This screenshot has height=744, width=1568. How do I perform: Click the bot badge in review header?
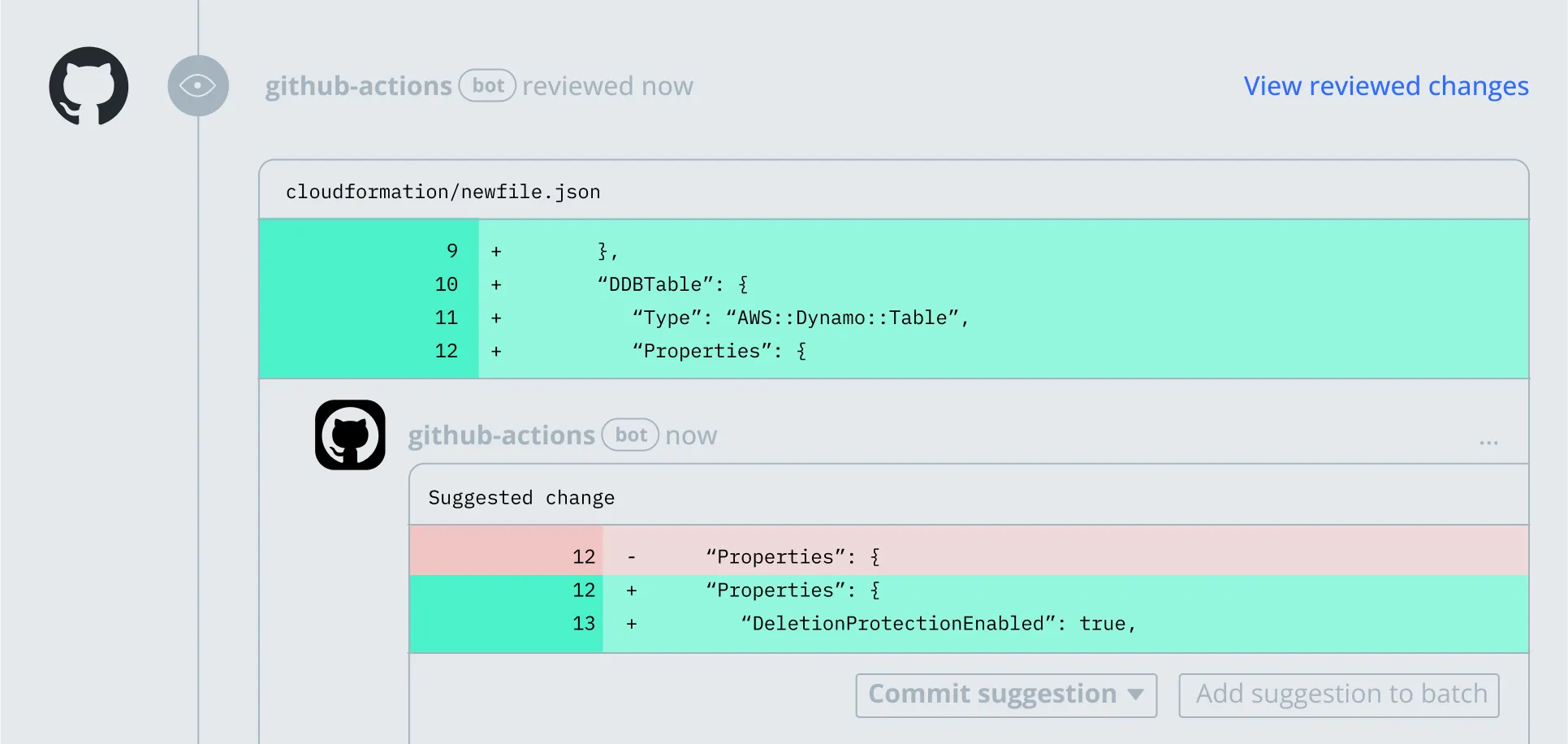pos(487,86)
